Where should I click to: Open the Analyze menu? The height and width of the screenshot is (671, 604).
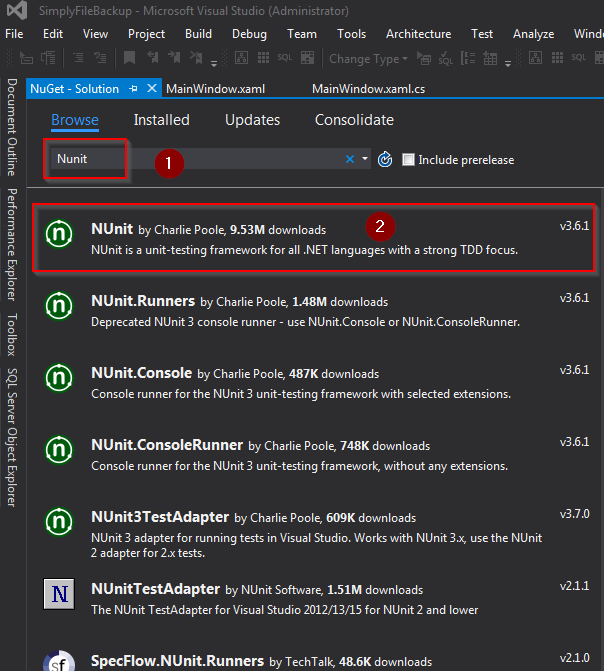pos(533,34)
